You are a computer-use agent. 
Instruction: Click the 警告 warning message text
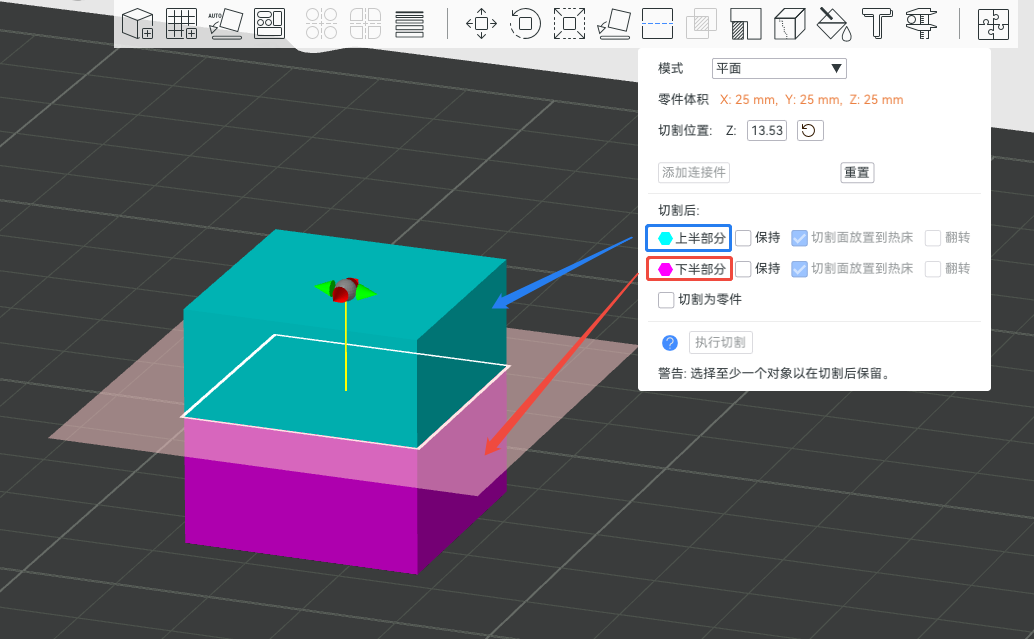(x=775, y=374)
